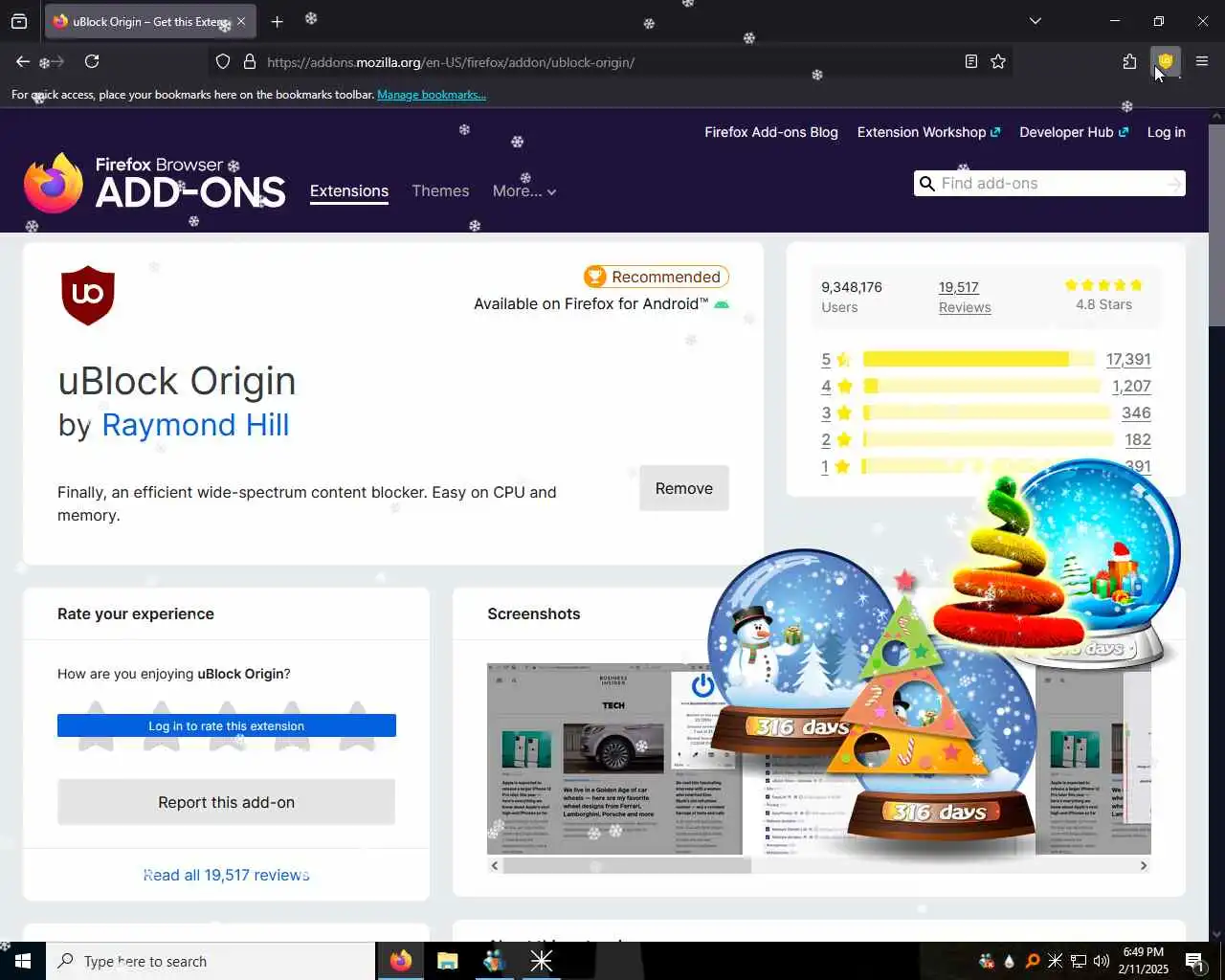Click the search magnifier icon
1225x980 pixels.
tap(926, 184)
